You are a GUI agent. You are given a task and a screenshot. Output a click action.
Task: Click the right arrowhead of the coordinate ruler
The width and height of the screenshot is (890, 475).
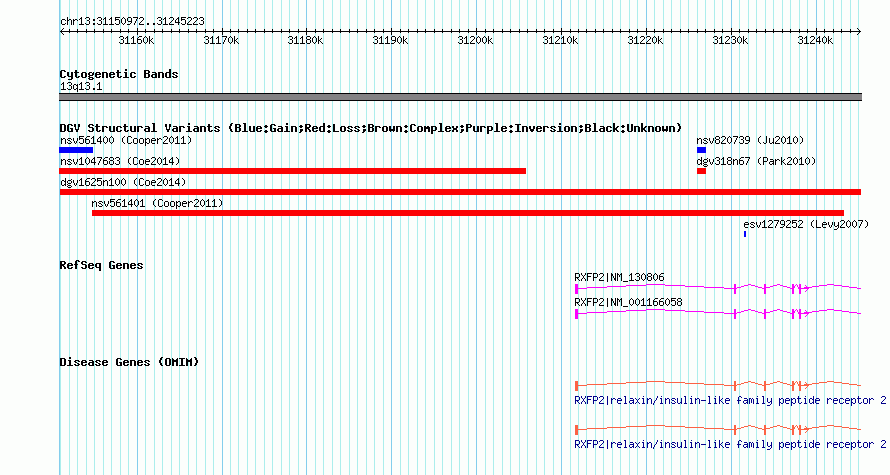[x=859, y=32]
